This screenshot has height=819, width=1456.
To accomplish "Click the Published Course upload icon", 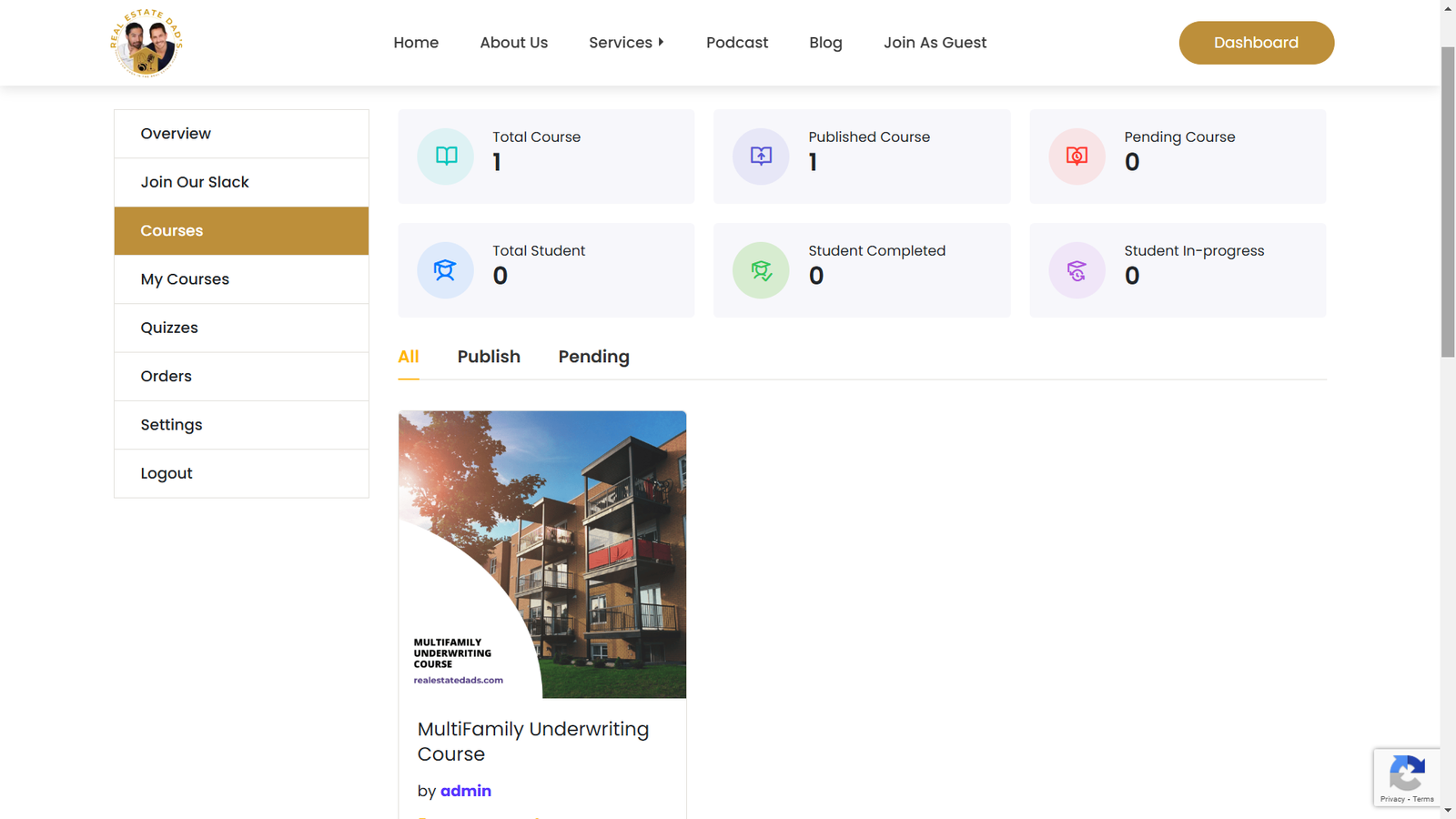I will pos(761,157).
